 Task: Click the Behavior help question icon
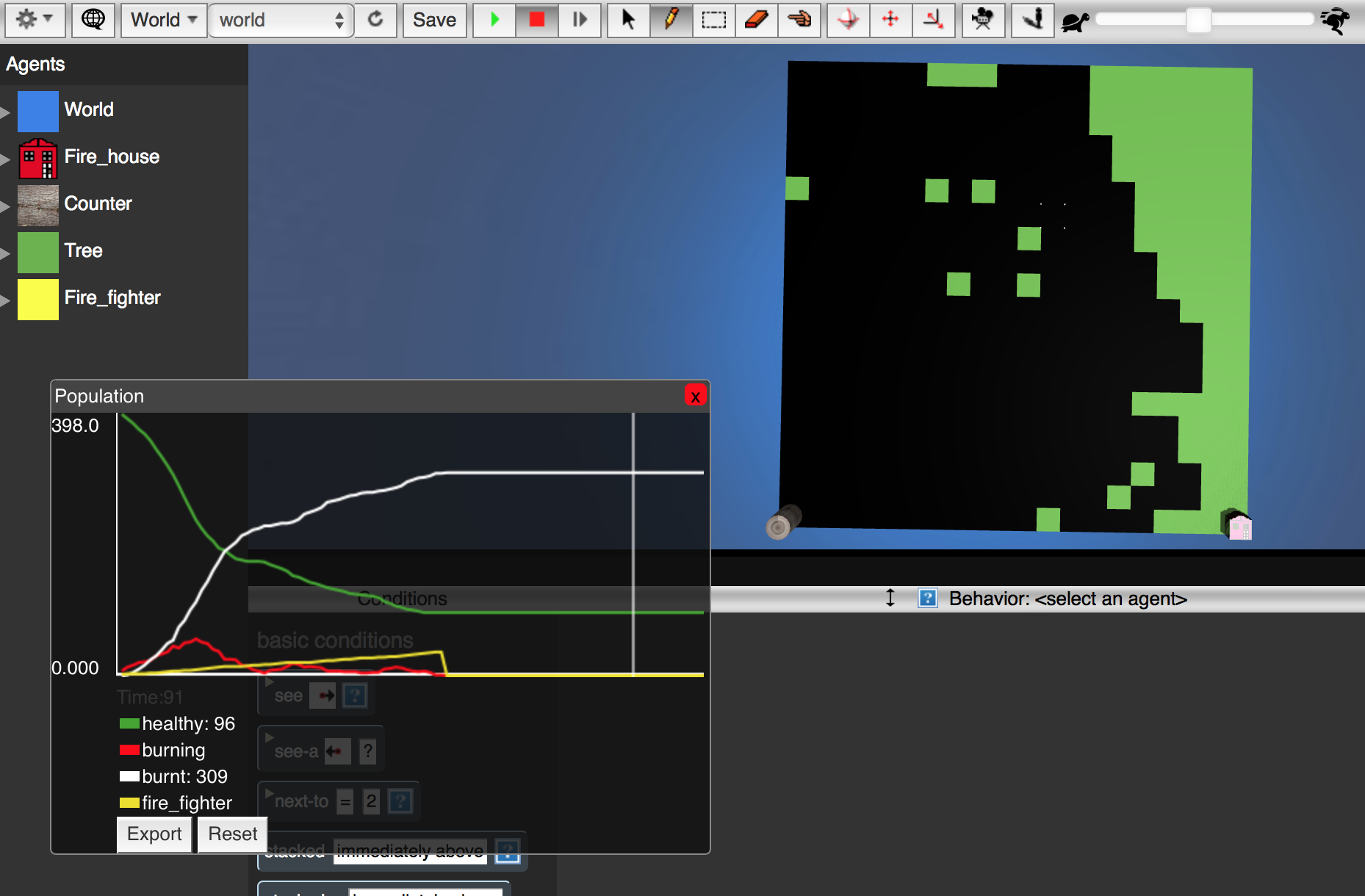[928, 599]
